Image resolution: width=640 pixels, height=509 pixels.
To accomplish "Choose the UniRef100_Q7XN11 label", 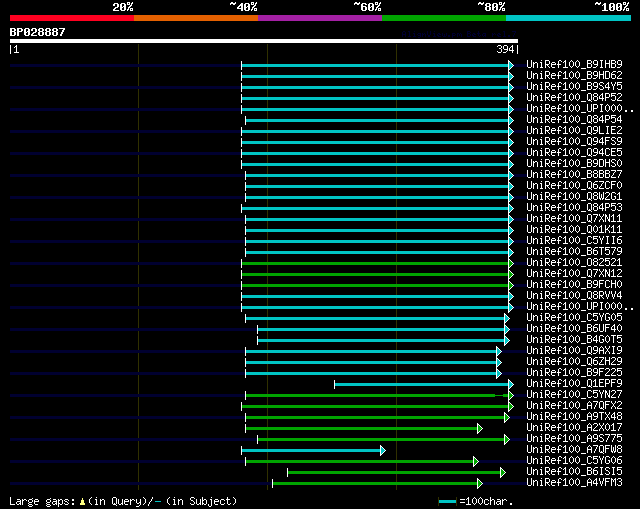I will tap(574, 219).
